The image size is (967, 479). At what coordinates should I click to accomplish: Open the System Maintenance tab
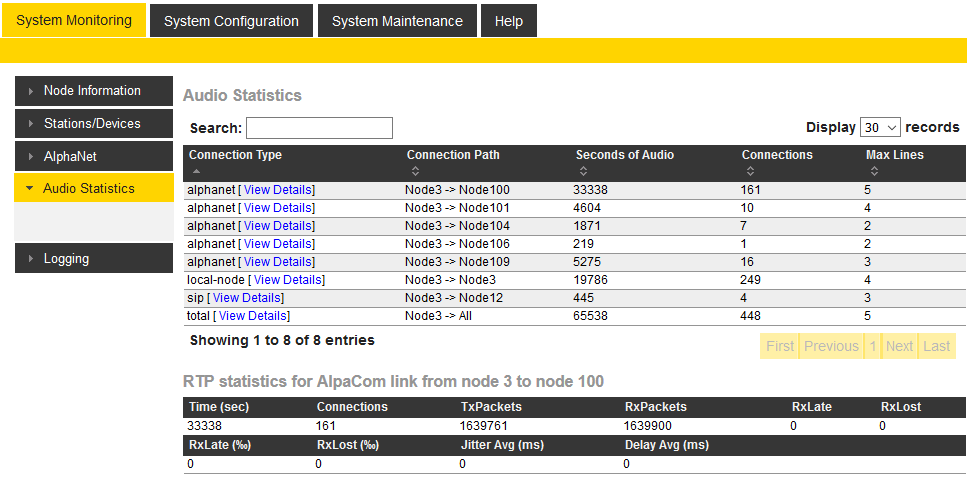pos(397,21)
